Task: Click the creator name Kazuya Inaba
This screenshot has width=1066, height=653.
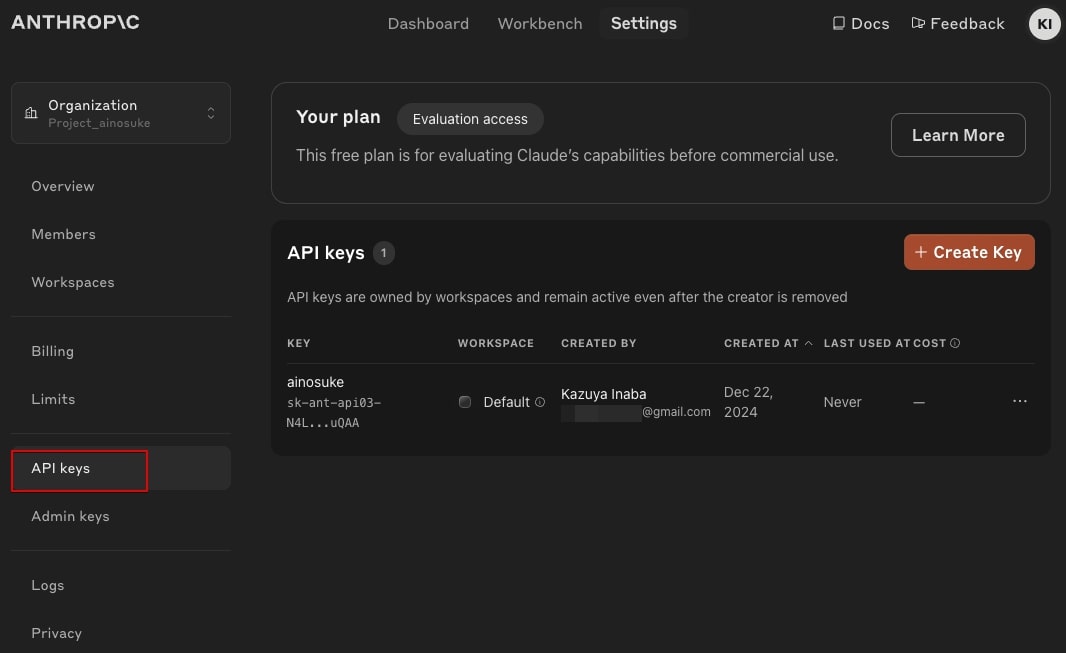Action: [x=604, y=394]
